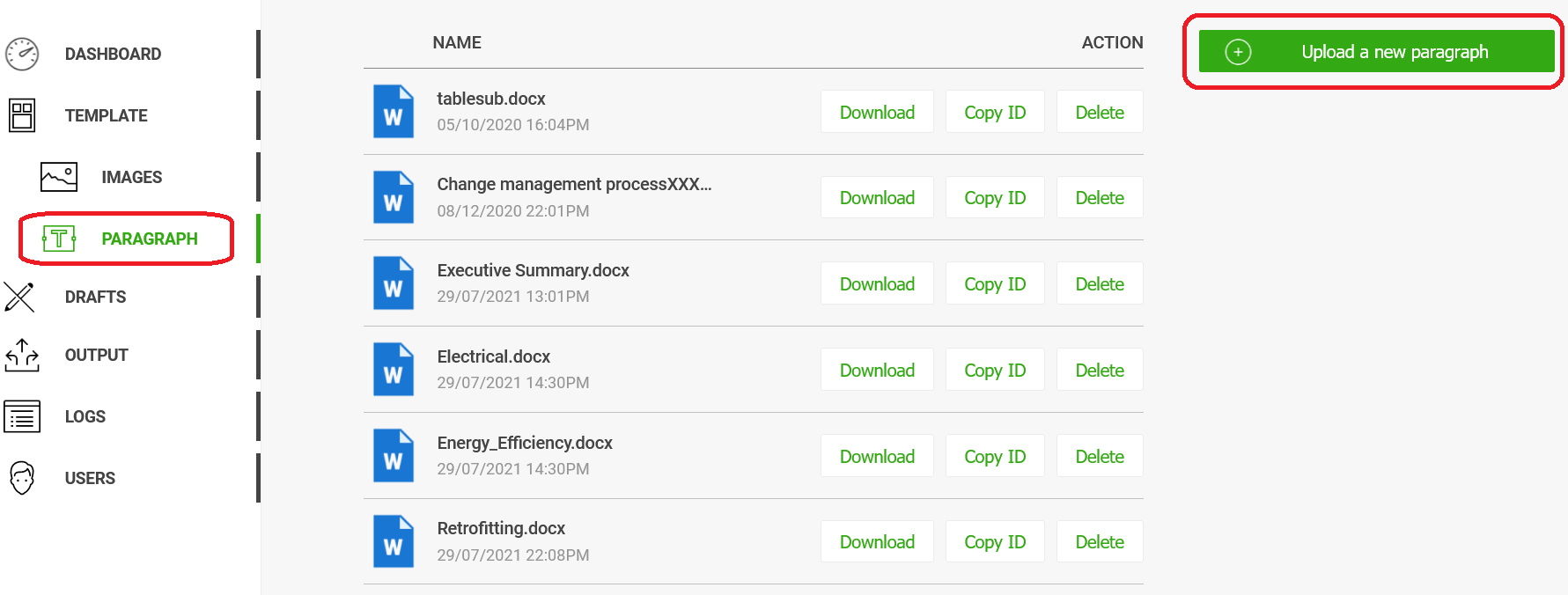Screen dimensions: 1568x595
Task: Download the Executive Summary.docx file
Action: [877, 284]
